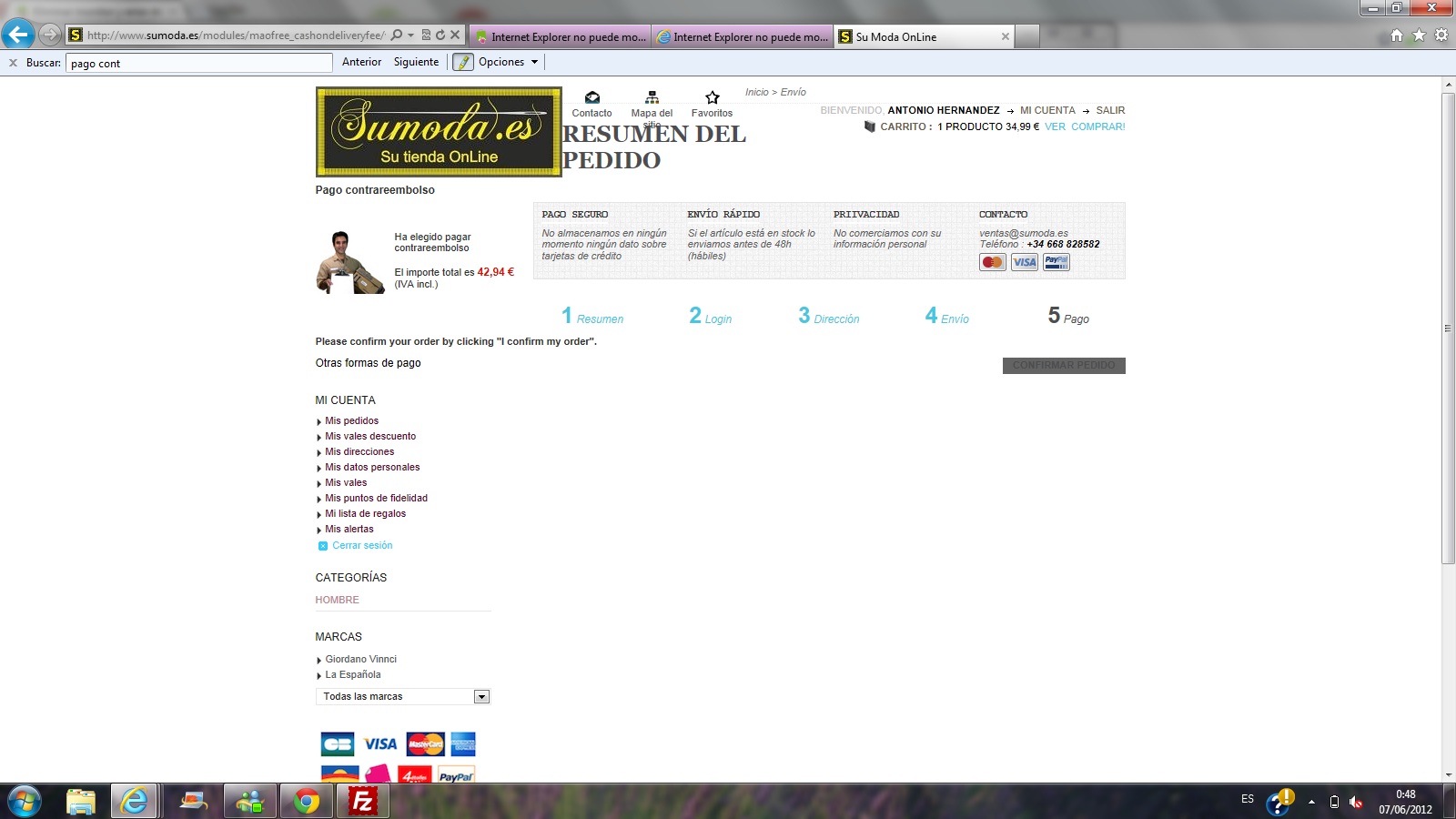1456x819 pixels.
Task: Open the Mapa del sitio icon
Action: click(x=652, y=97)
